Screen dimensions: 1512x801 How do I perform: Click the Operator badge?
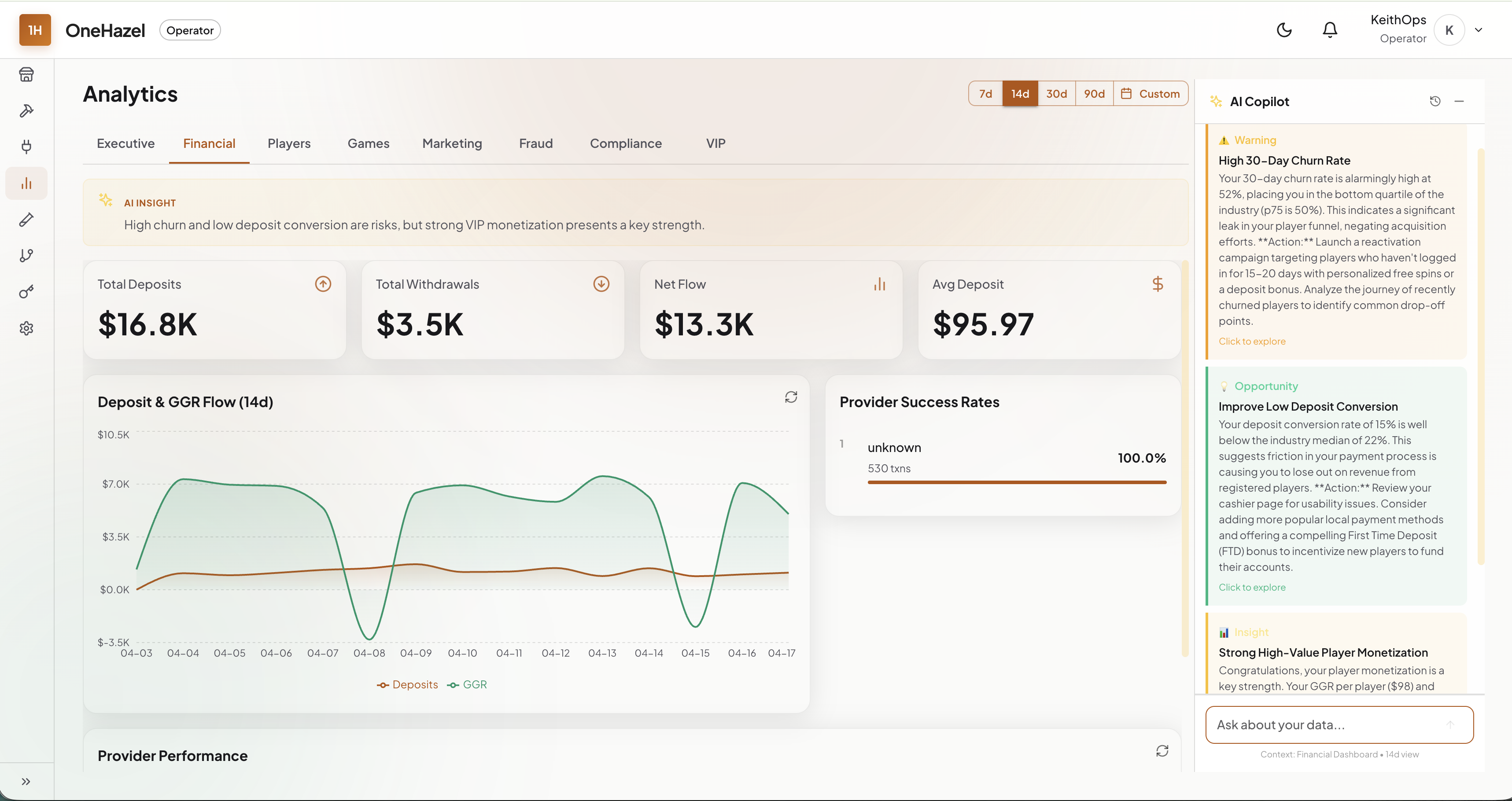pos(190,30)
